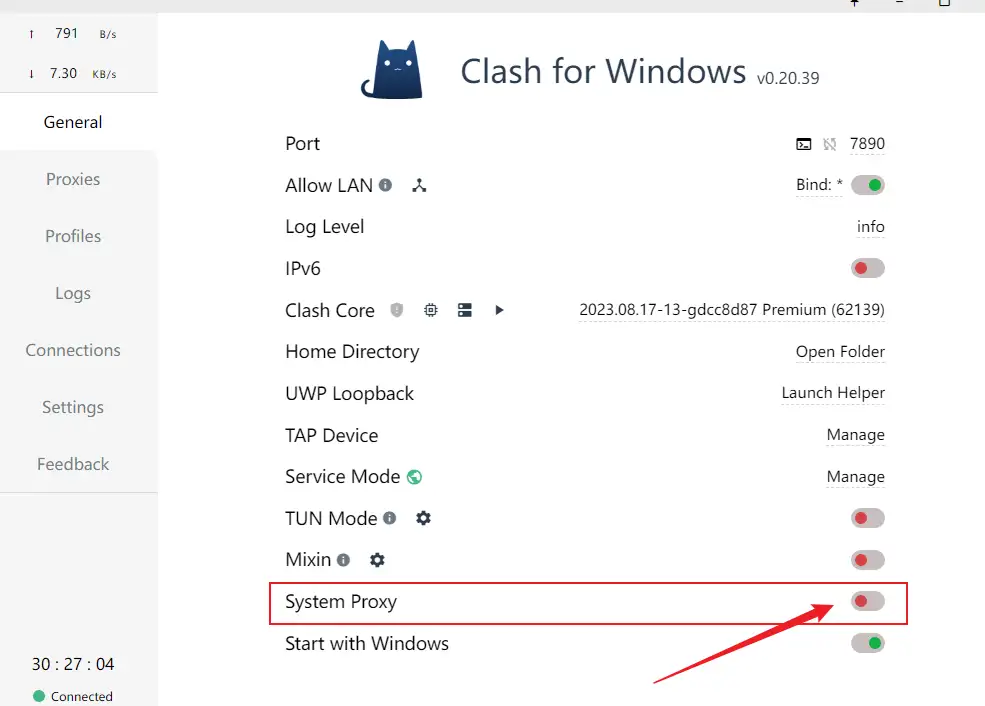This screenshot has height=706, width=985.
Task: Open the Bind address option
Action: click(x=819, y=185)
